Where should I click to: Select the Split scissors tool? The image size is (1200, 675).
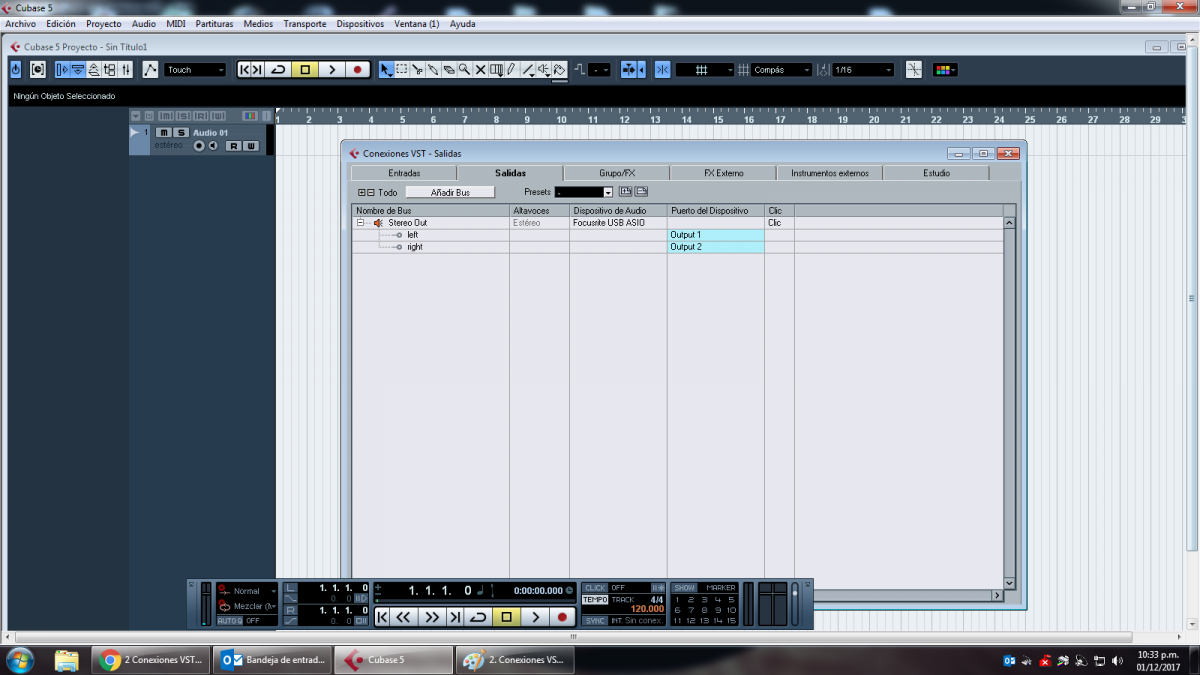417,69
